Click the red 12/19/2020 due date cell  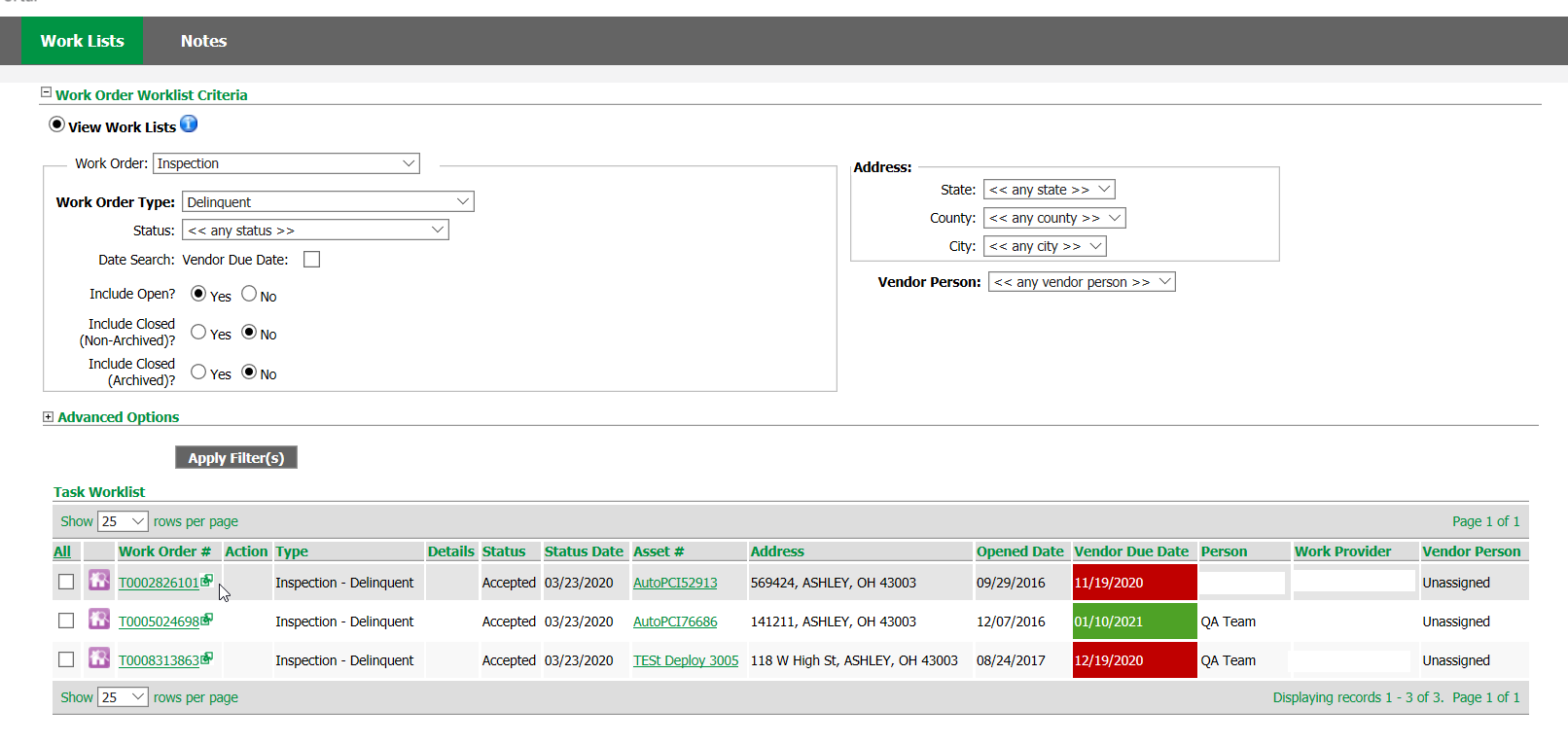click(1134, 660)
